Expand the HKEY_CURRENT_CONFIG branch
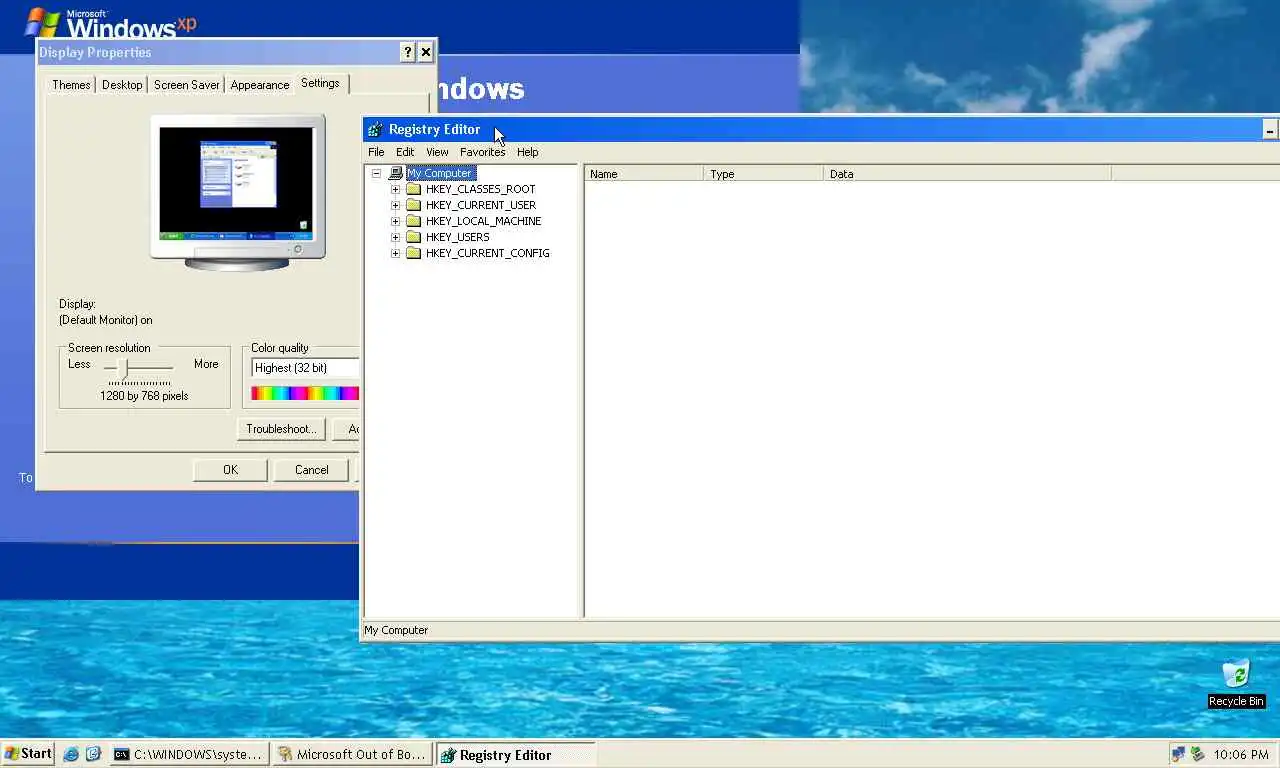The image size is (1280, 768). (395, 253)
